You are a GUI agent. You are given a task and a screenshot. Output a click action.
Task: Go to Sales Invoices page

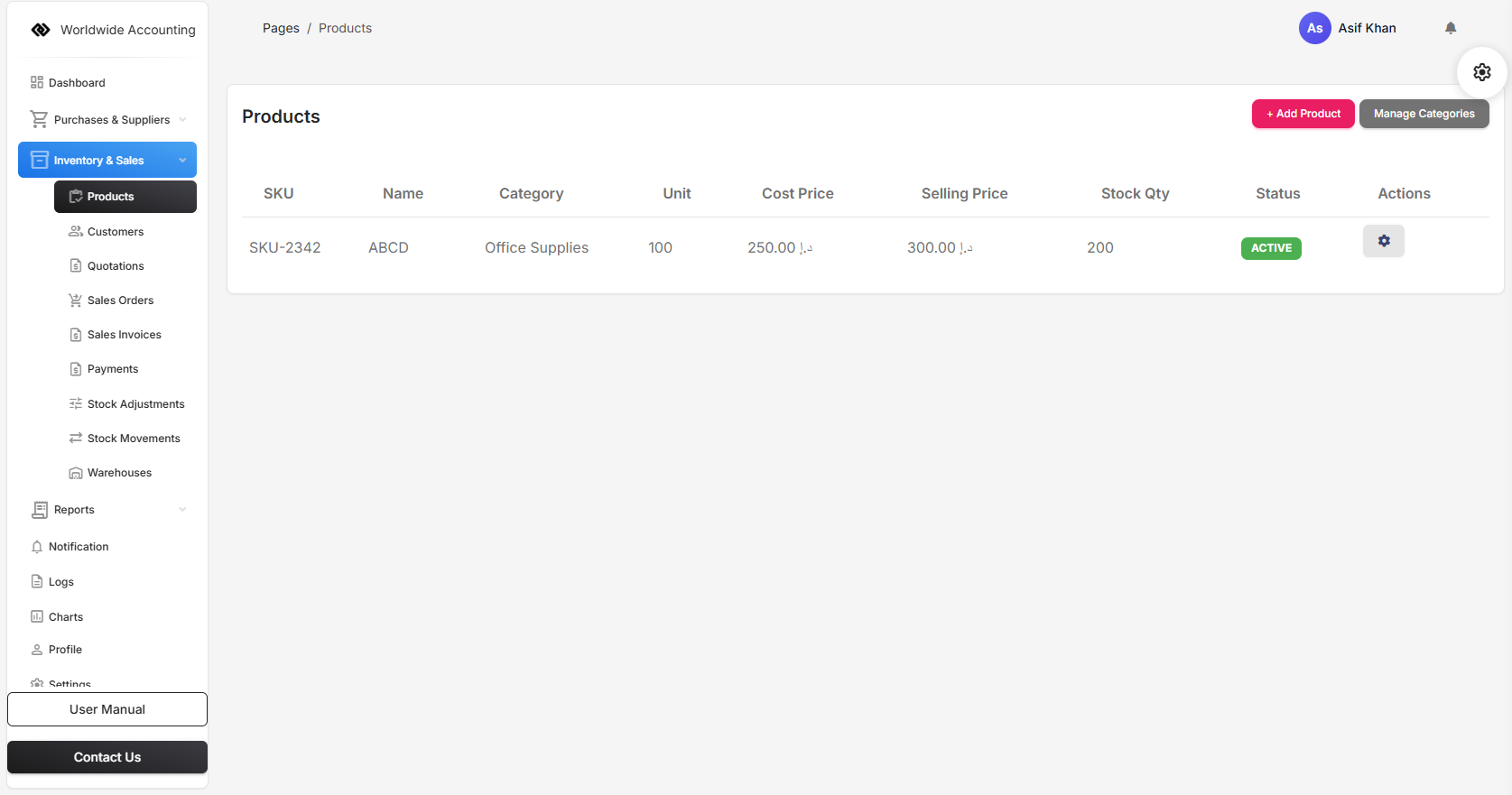pos(124,335)
